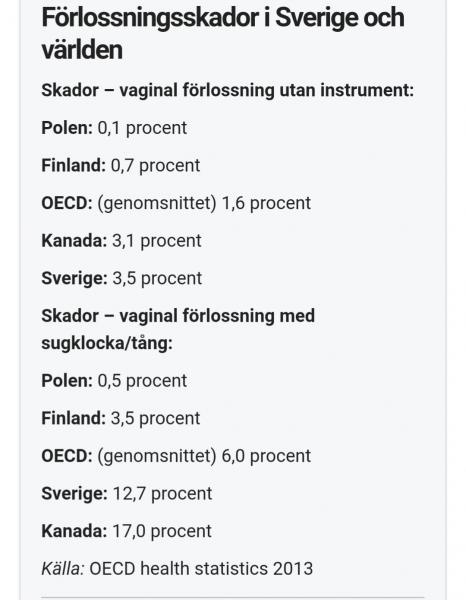Click Kanada 3,1 procent entry
This screenshot has width=466, height=600.
click(x=121, y=241)
